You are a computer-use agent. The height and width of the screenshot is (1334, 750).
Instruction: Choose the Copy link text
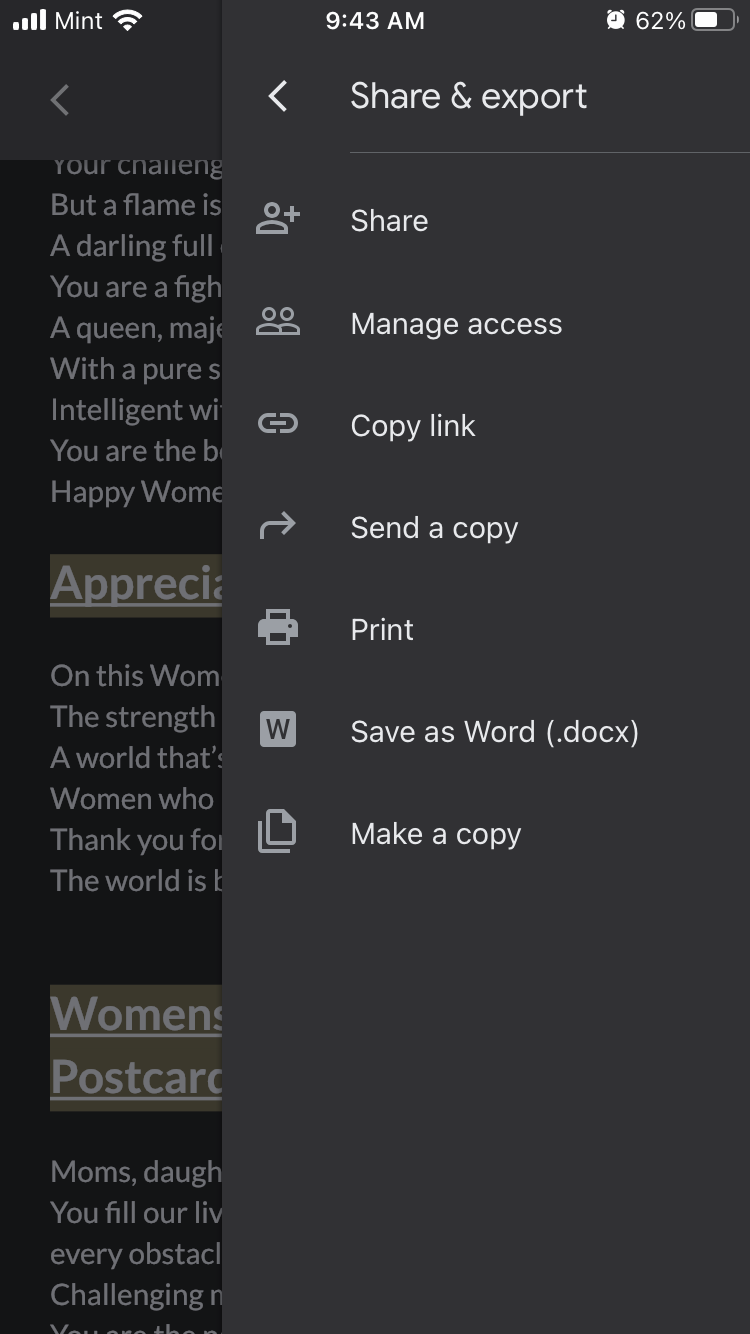coord(412,426)
